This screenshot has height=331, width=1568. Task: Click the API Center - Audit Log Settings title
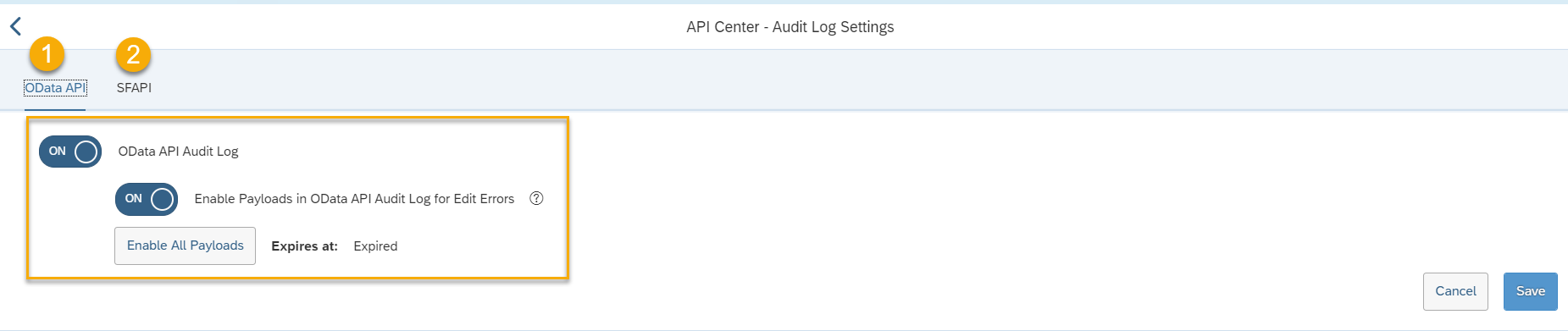point(790,27)
